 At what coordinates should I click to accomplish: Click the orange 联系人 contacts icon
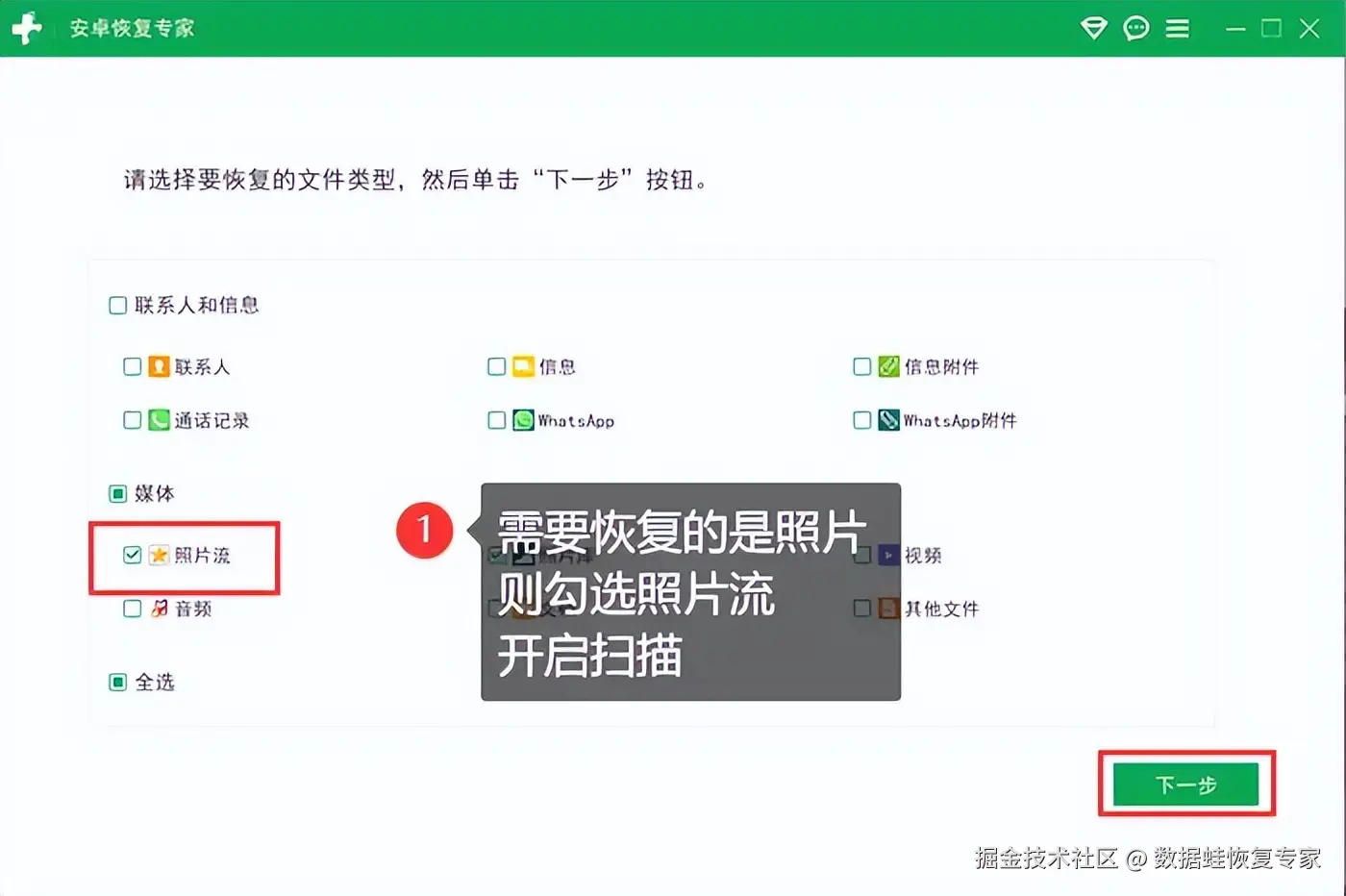(x=159, y=366)
